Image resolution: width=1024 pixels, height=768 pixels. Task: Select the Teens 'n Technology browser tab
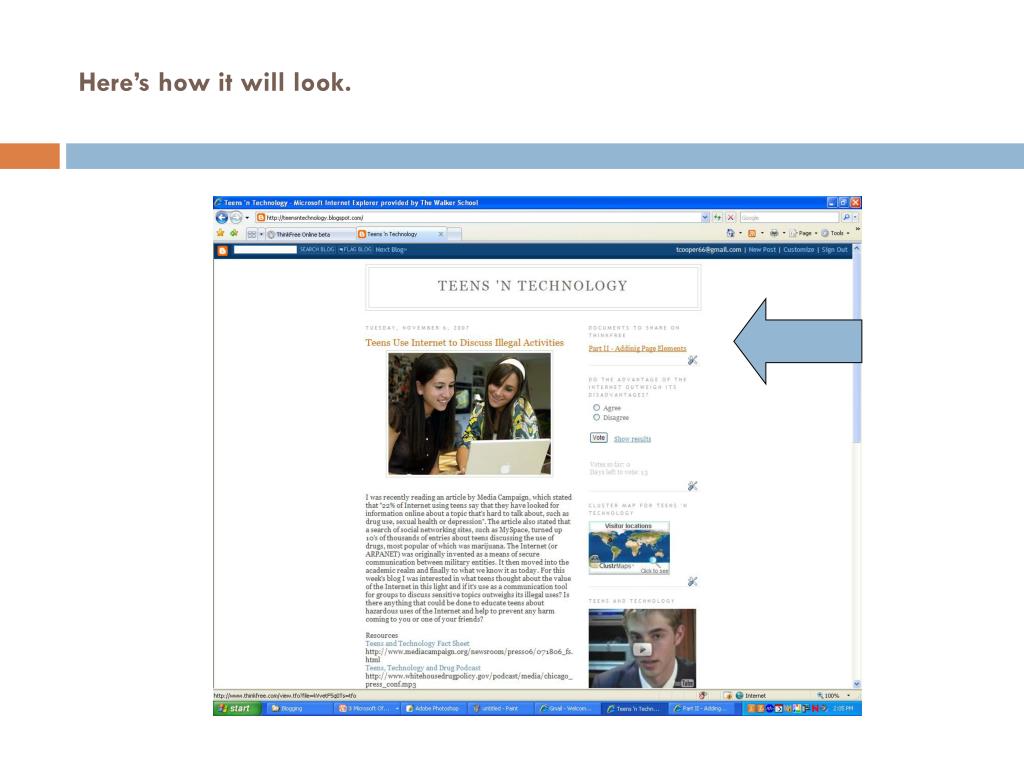pyautogui.click(x=401, y=234)
